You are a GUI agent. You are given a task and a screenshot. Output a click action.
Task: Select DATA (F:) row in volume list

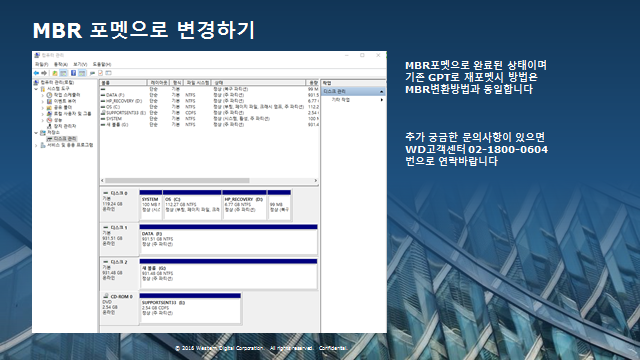pos(209,95)
